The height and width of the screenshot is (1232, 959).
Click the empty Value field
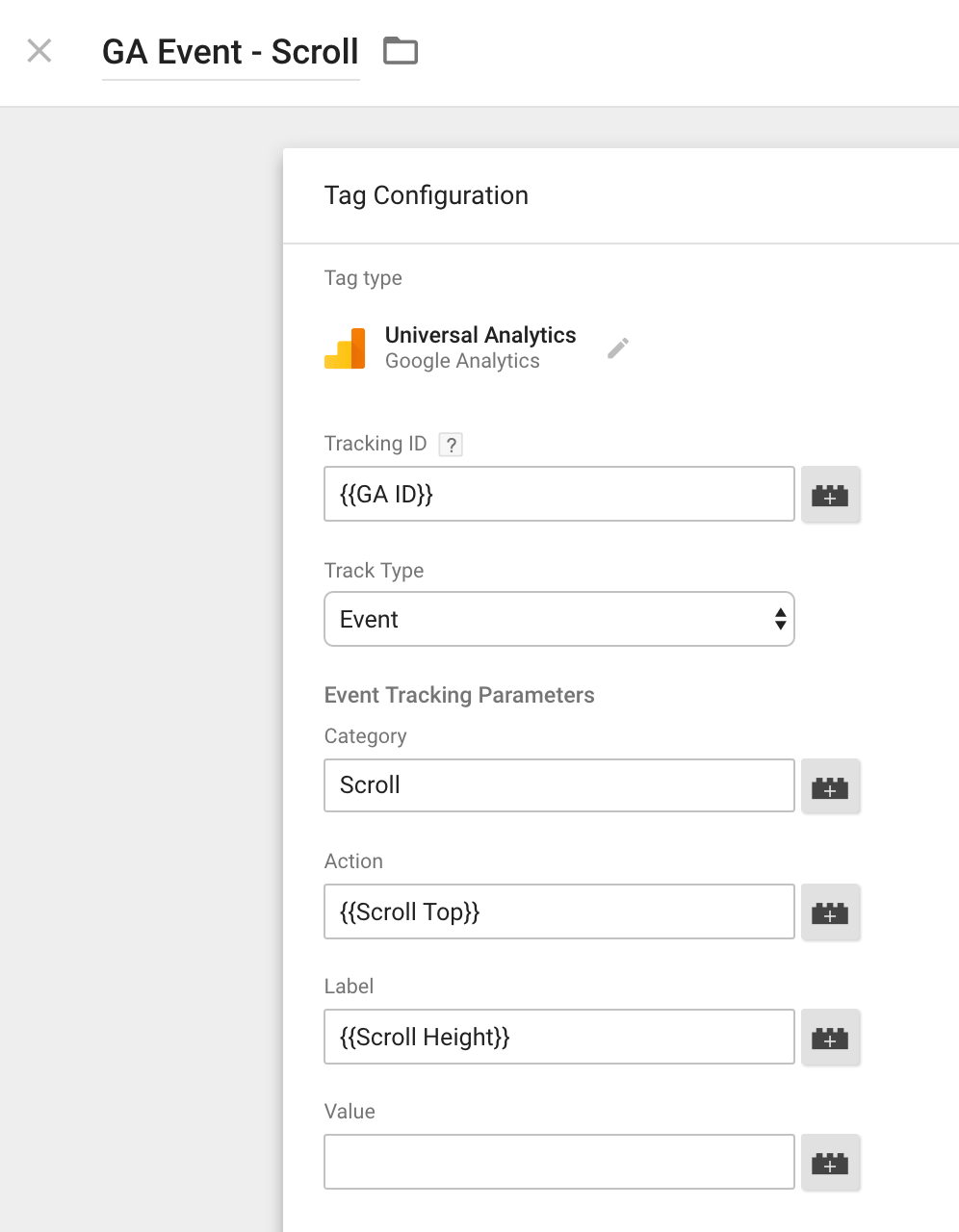click(559, 1162)
